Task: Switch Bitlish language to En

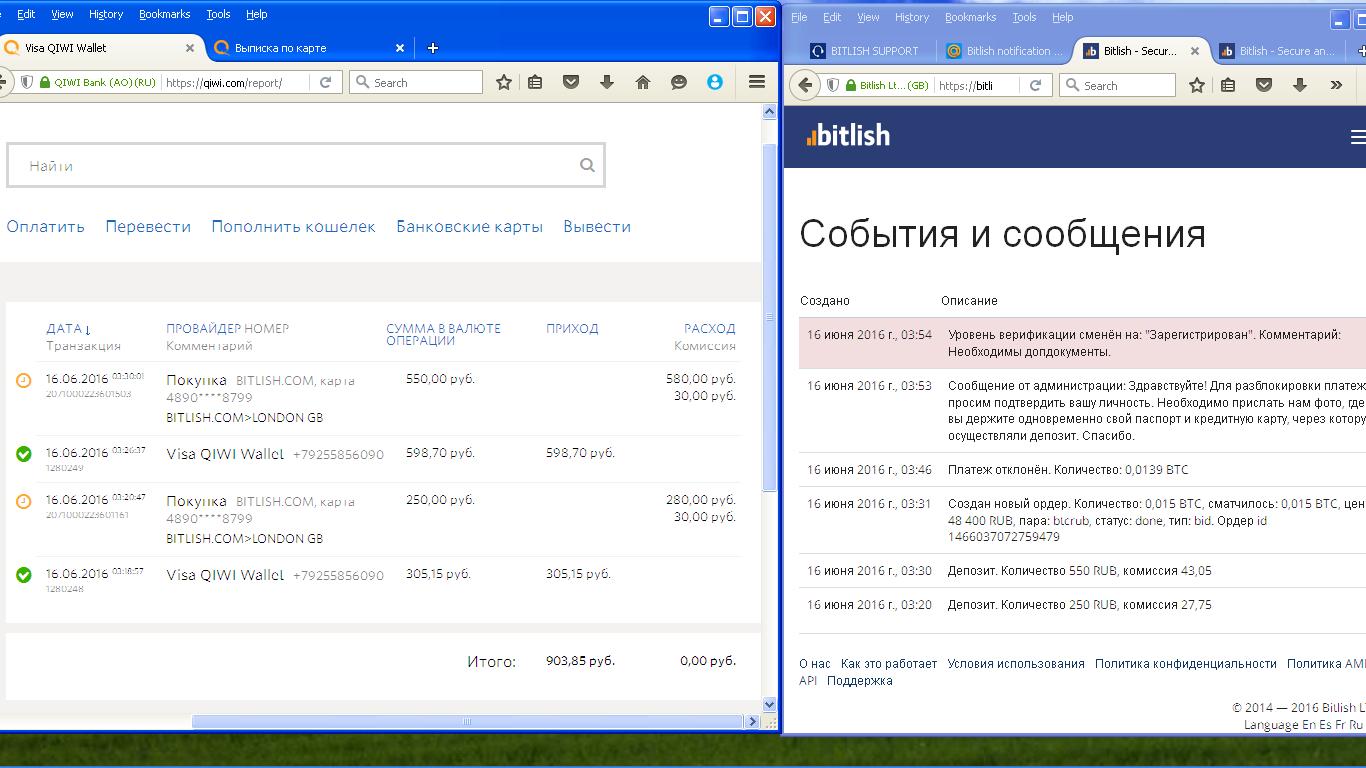Action: click(x=1309, y=725)
